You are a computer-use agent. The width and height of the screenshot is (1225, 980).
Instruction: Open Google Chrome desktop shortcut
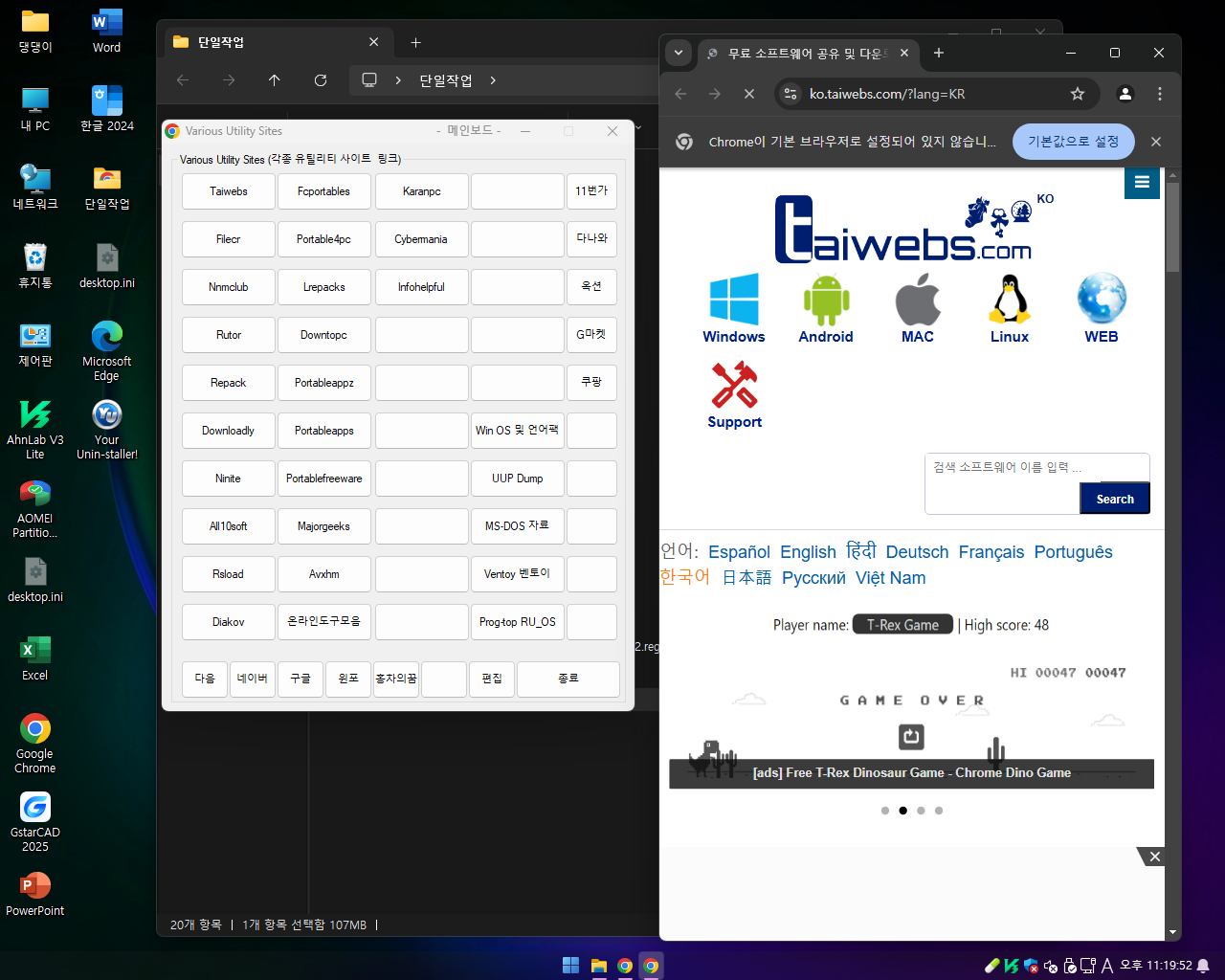pos(35,744)
